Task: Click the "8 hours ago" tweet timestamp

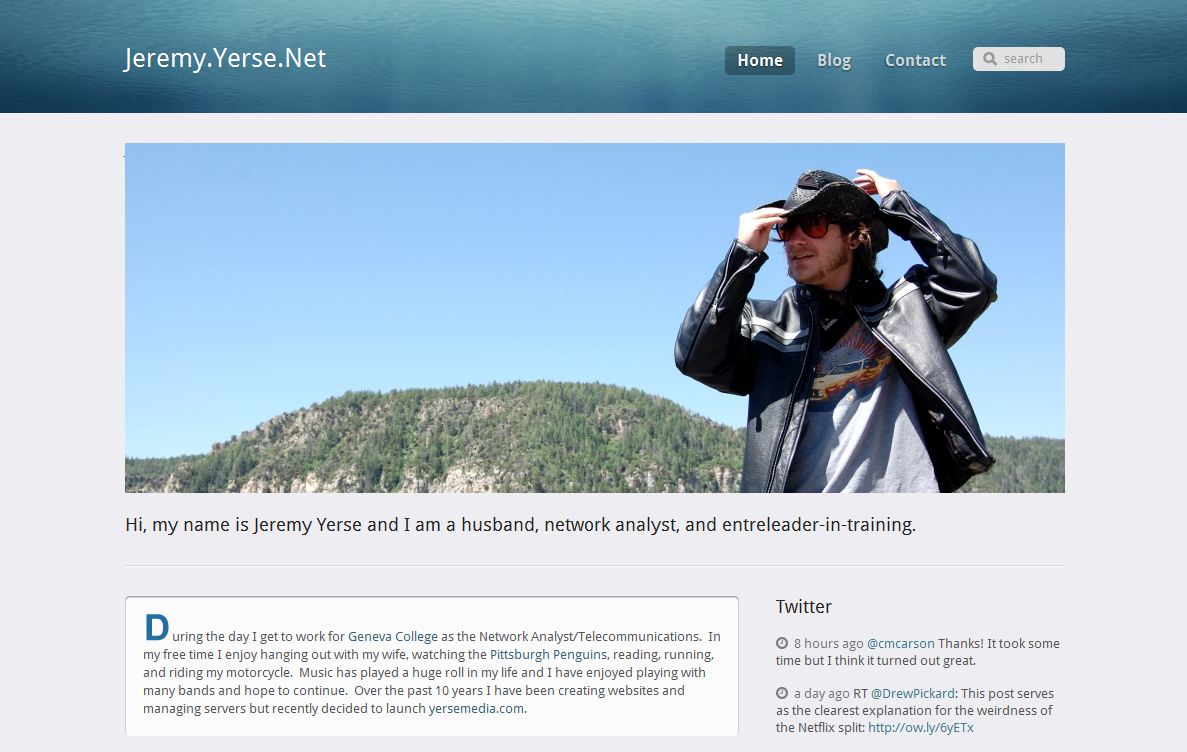Action: coord(828,644)
